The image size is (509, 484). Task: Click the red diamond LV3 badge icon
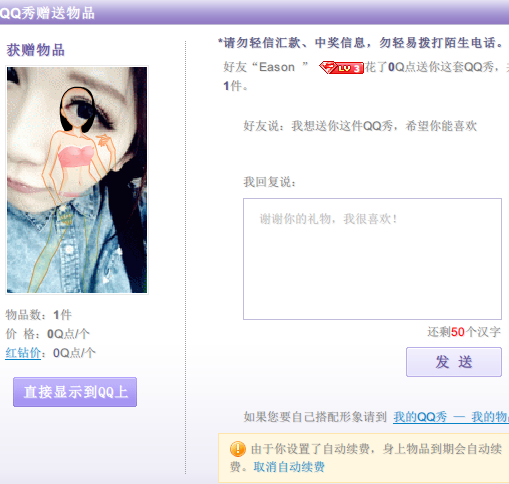pyautogui.click(x=341, y=68)
